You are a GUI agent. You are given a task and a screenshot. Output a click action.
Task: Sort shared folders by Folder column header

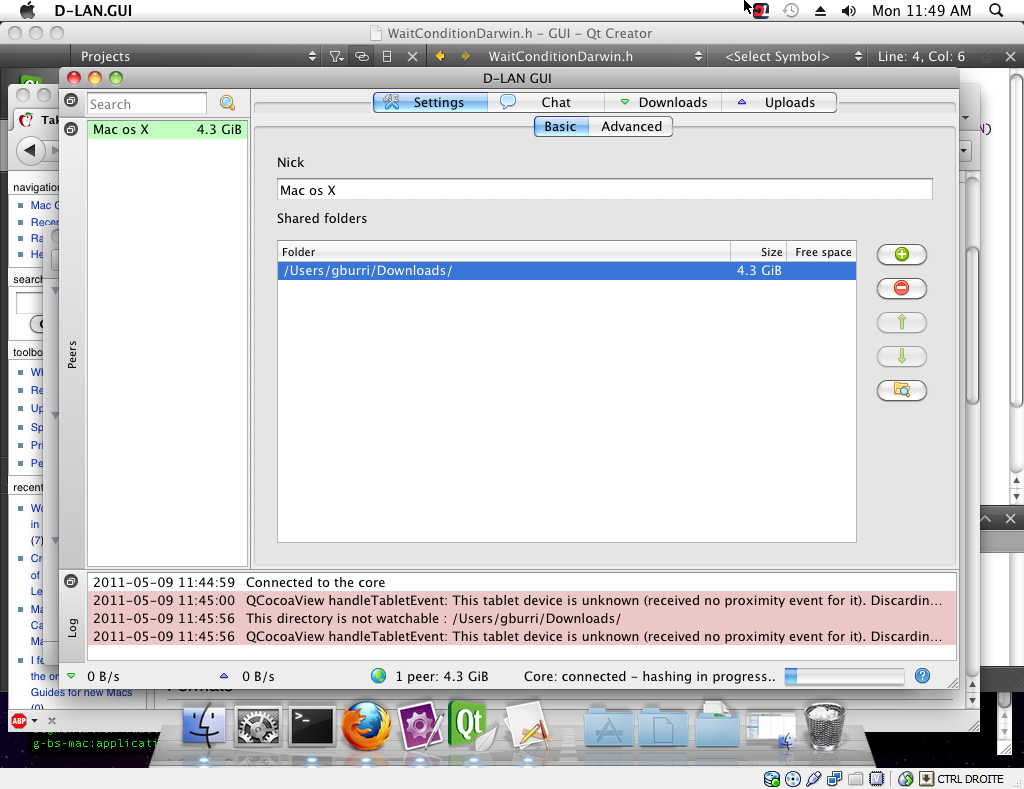(504, 251)
